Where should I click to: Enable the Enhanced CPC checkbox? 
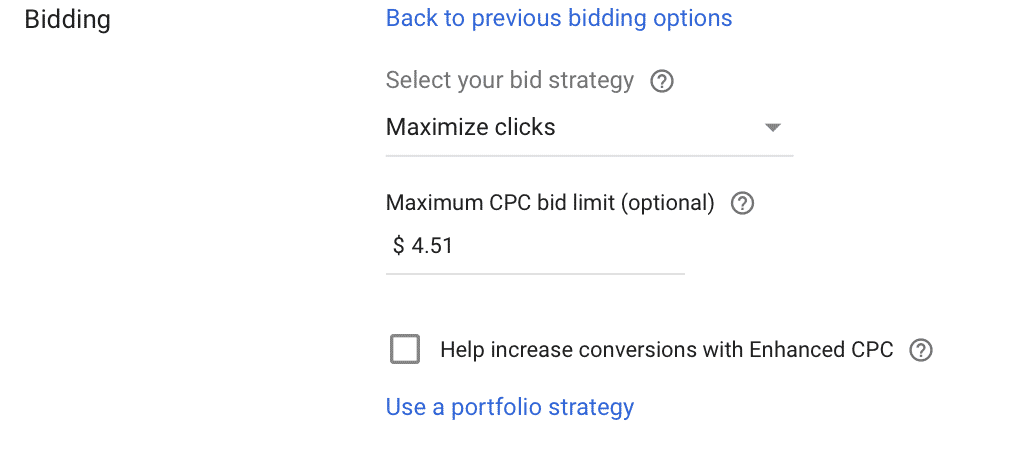(x=405, y=349)
